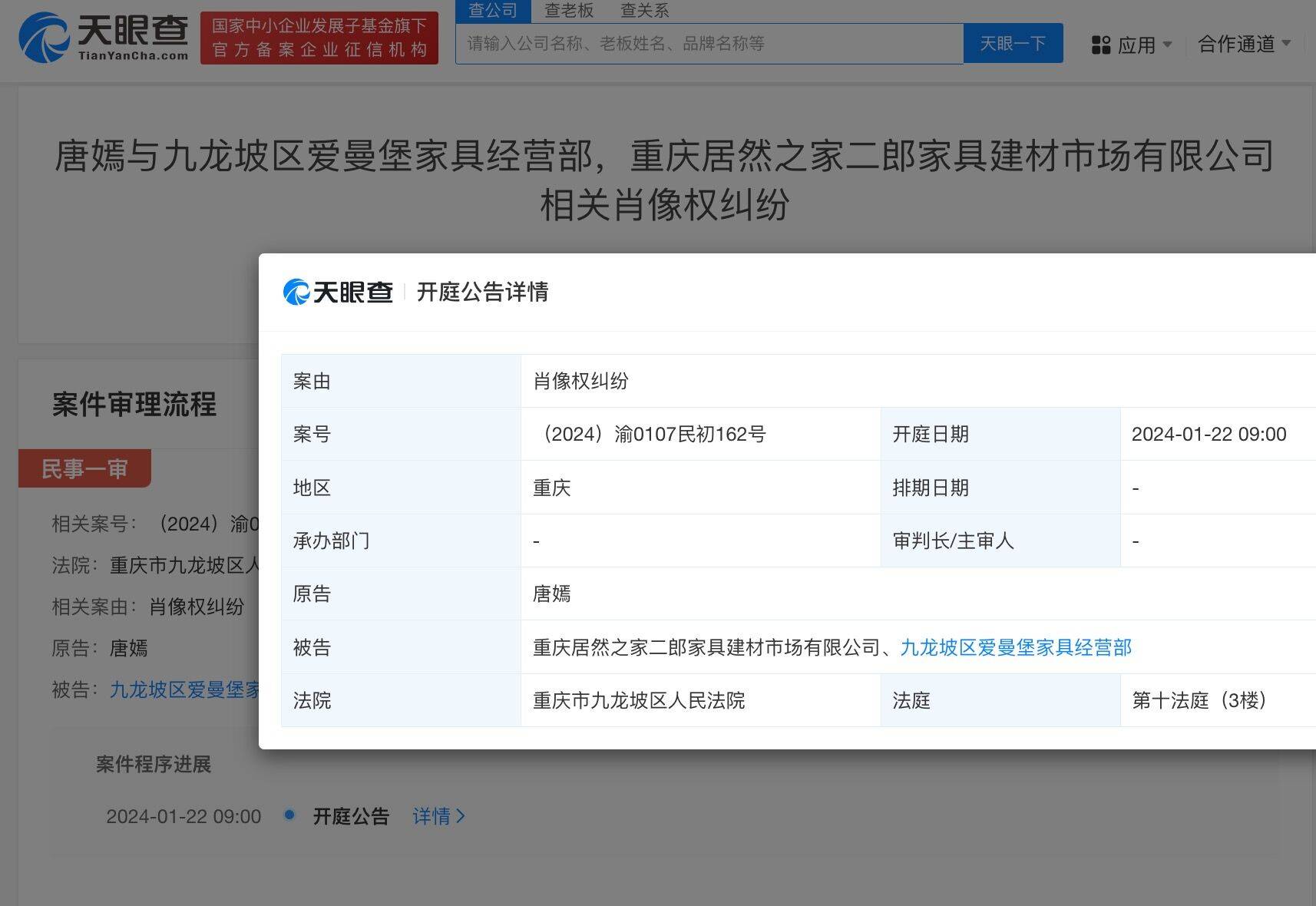Image resolution: width=1316 pixels, height=906 pixels.
Task: Open 九龙坡区爱曼堡家具经营部 link in dialog
Action: (1016, 647)
